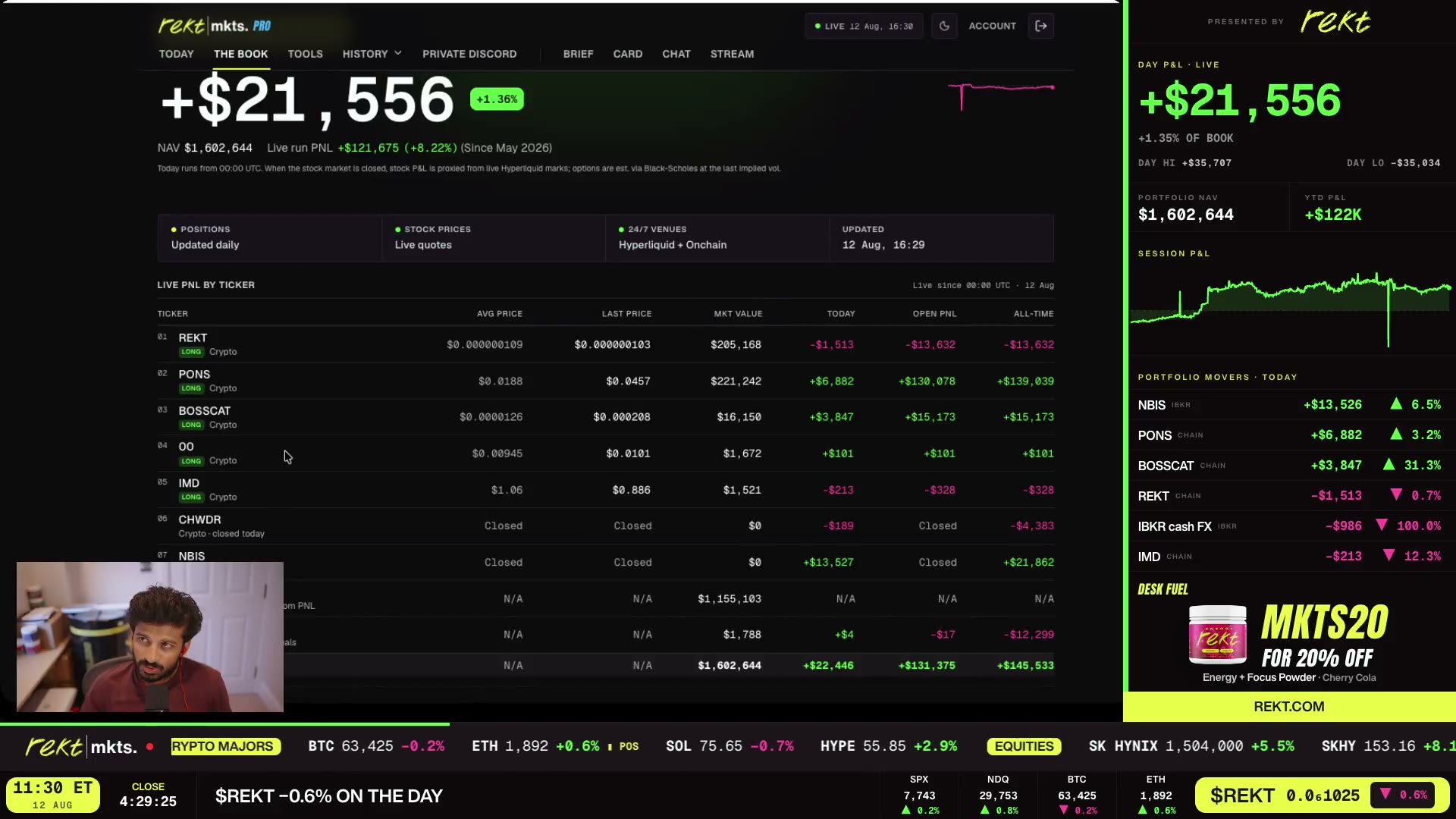1456x819 pixels.
Task: Select the CHWDR closed ticker row
Action: click(x=605, y=526)
